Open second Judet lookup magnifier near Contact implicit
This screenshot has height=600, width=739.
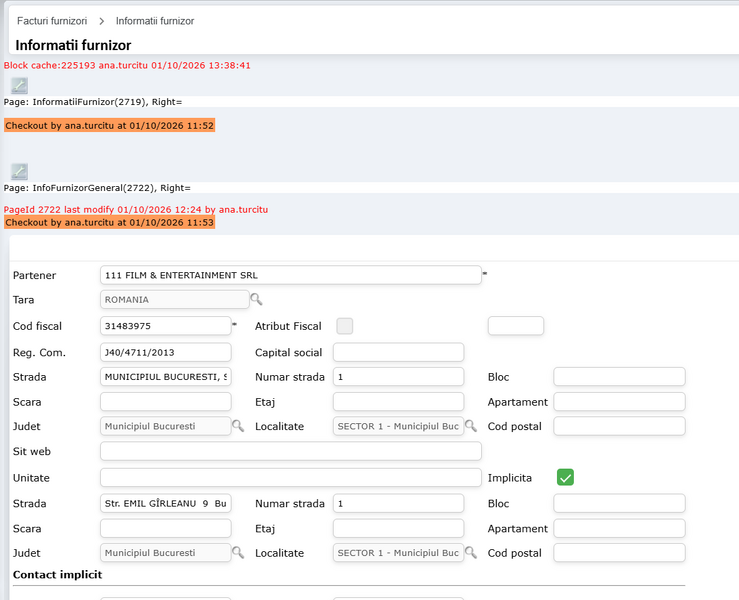pos(238,552)
